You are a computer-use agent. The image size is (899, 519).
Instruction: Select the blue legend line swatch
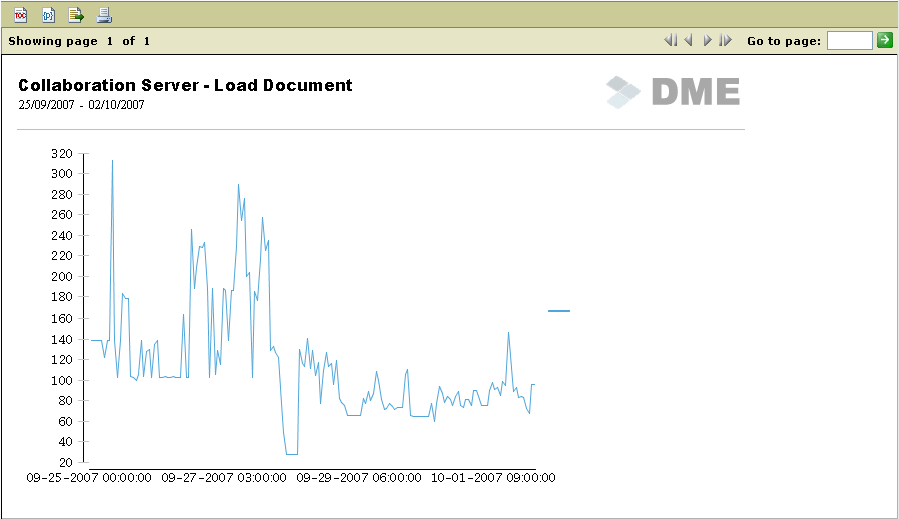click(x=558, y=311)
